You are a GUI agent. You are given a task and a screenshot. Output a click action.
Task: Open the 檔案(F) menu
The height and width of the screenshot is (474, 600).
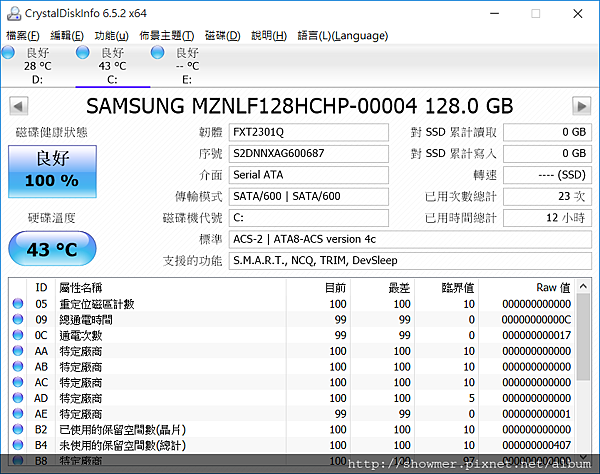pos(23,36)
